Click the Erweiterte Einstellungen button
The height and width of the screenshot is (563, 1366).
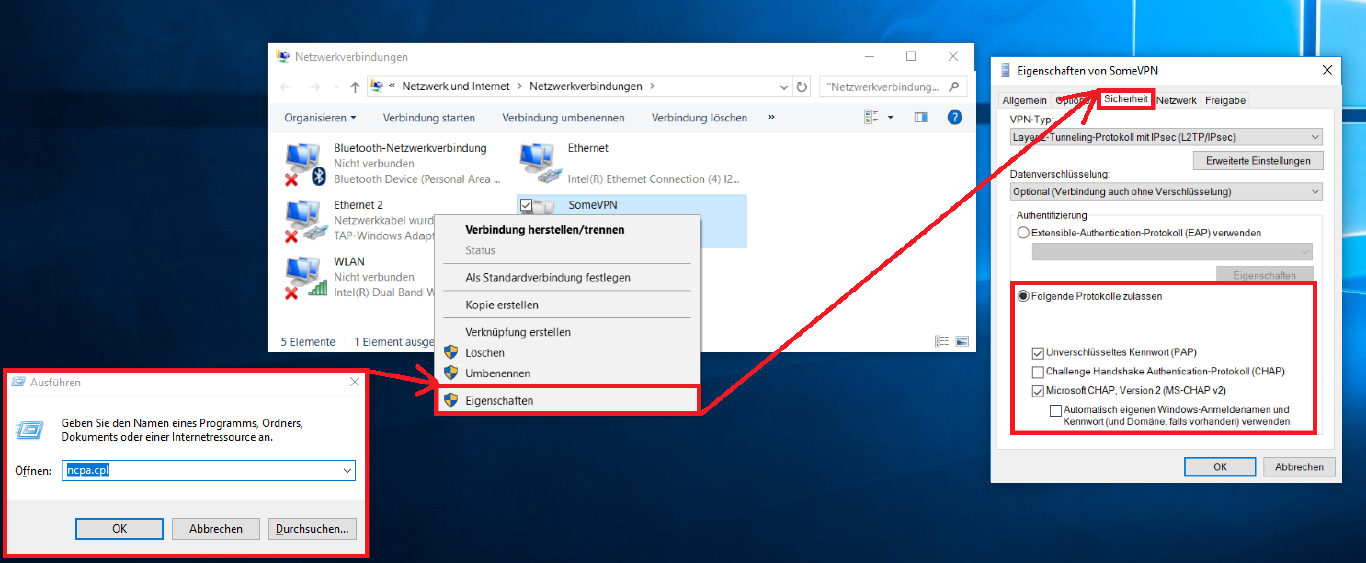pyautogui.click(x=1258, y=160)
